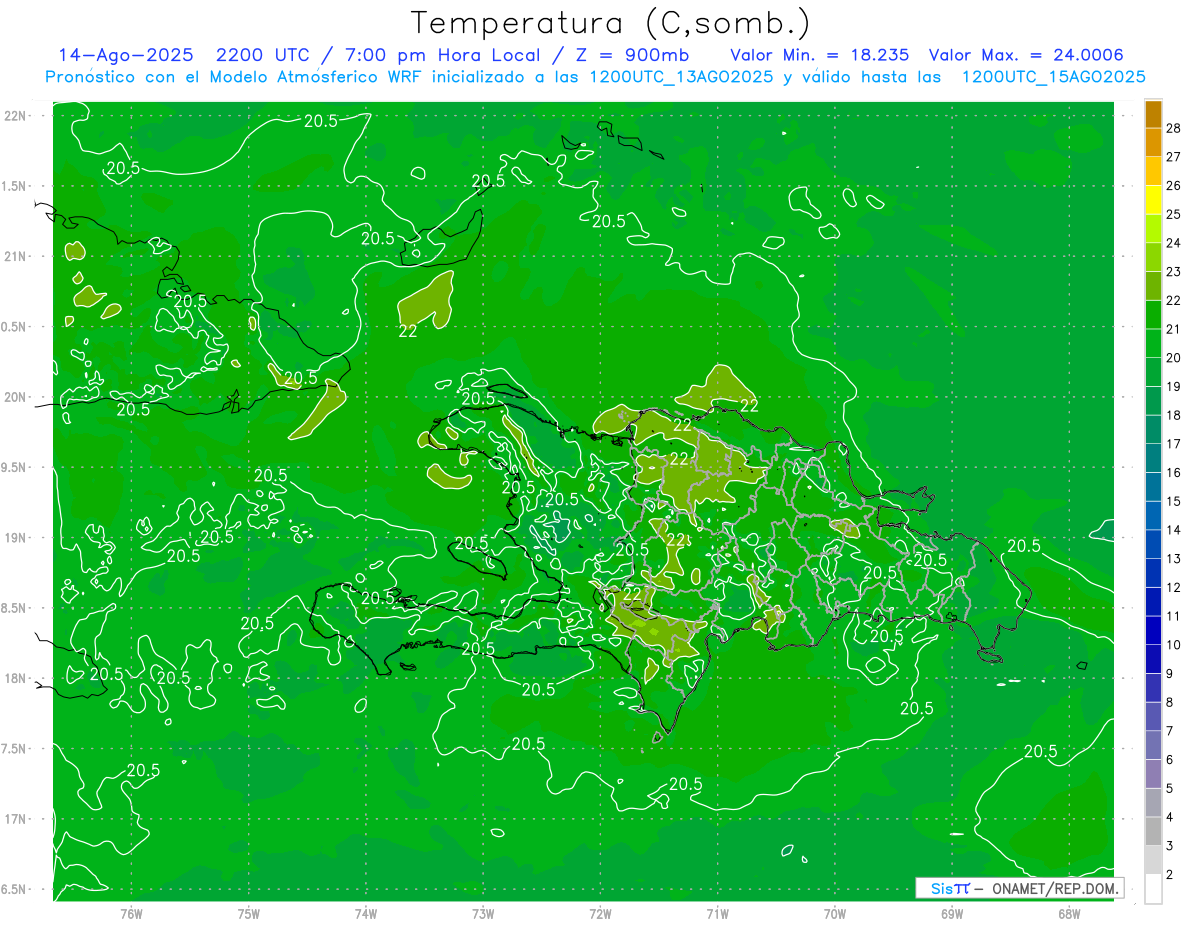Pick the teal swatch between 16 and 17
1200x927 pixels.
point(1153,458)
